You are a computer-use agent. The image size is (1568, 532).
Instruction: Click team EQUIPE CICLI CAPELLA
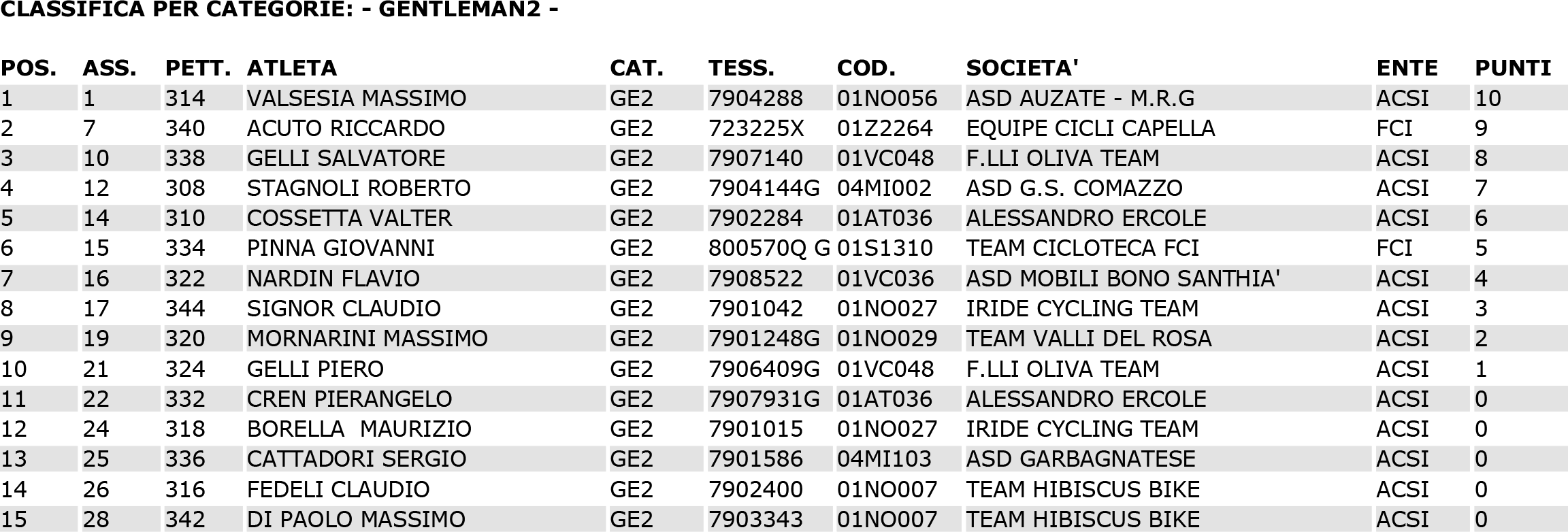[1090, 128]
